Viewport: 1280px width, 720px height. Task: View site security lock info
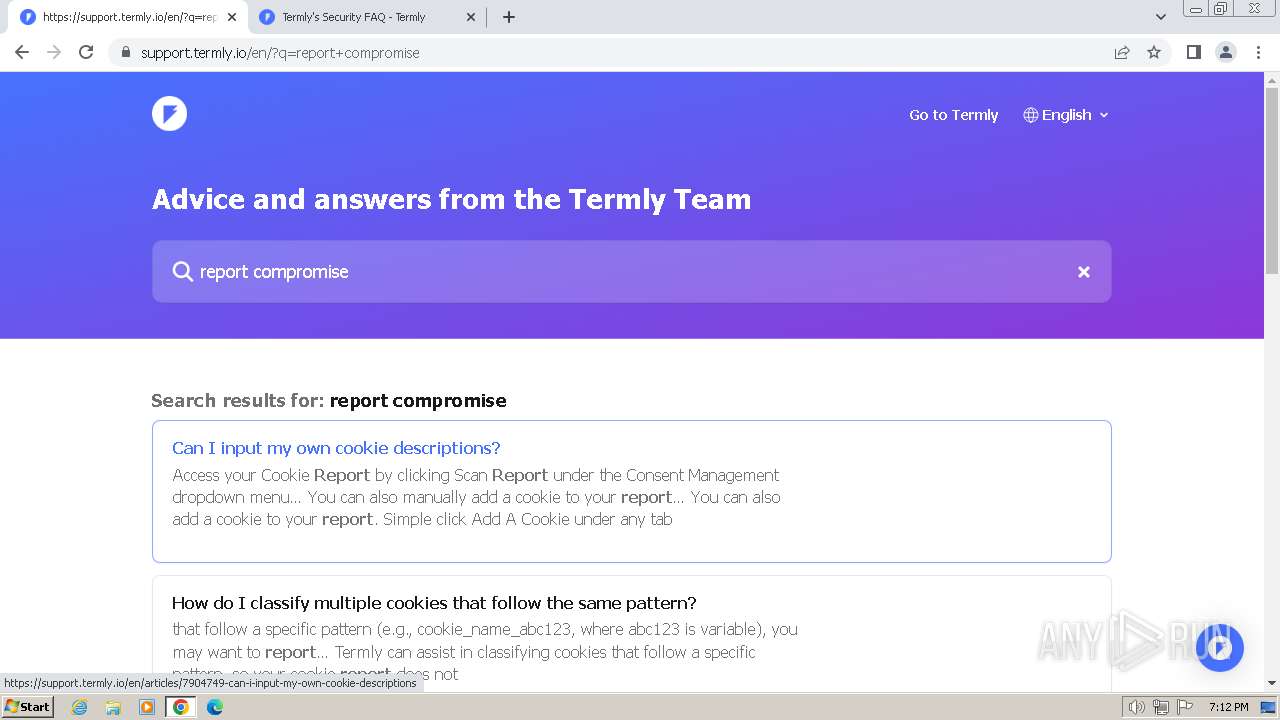[125, 52]
